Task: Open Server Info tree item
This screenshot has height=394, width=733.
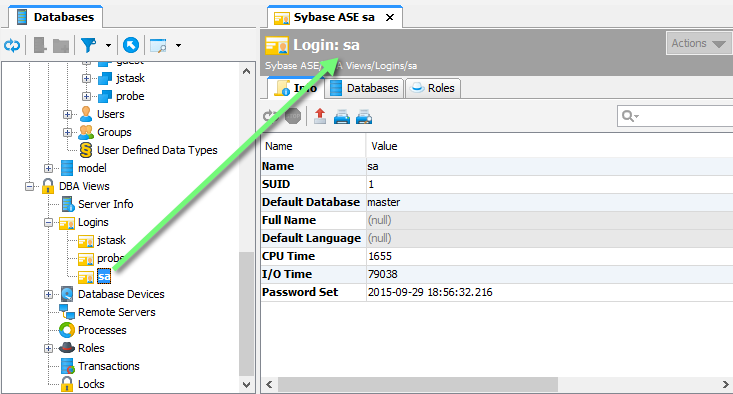Action: [x=106, y=204]
